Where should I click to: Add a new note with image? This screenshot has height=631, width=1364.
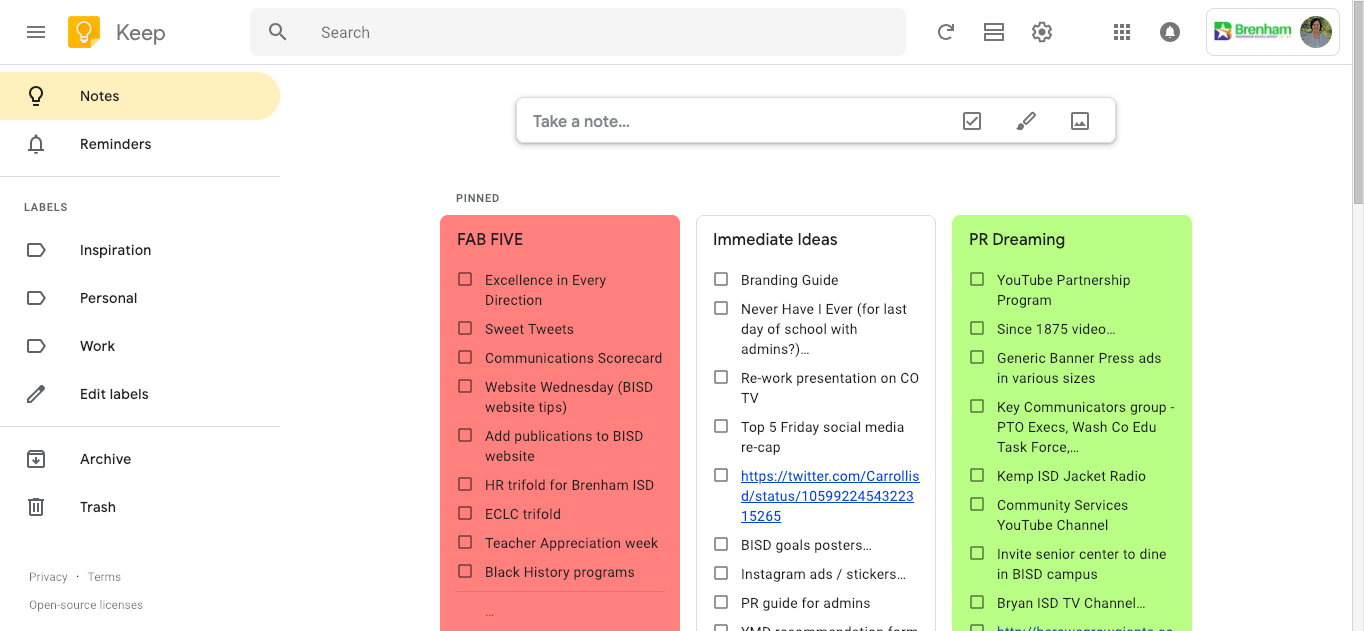click(1080, 121)
